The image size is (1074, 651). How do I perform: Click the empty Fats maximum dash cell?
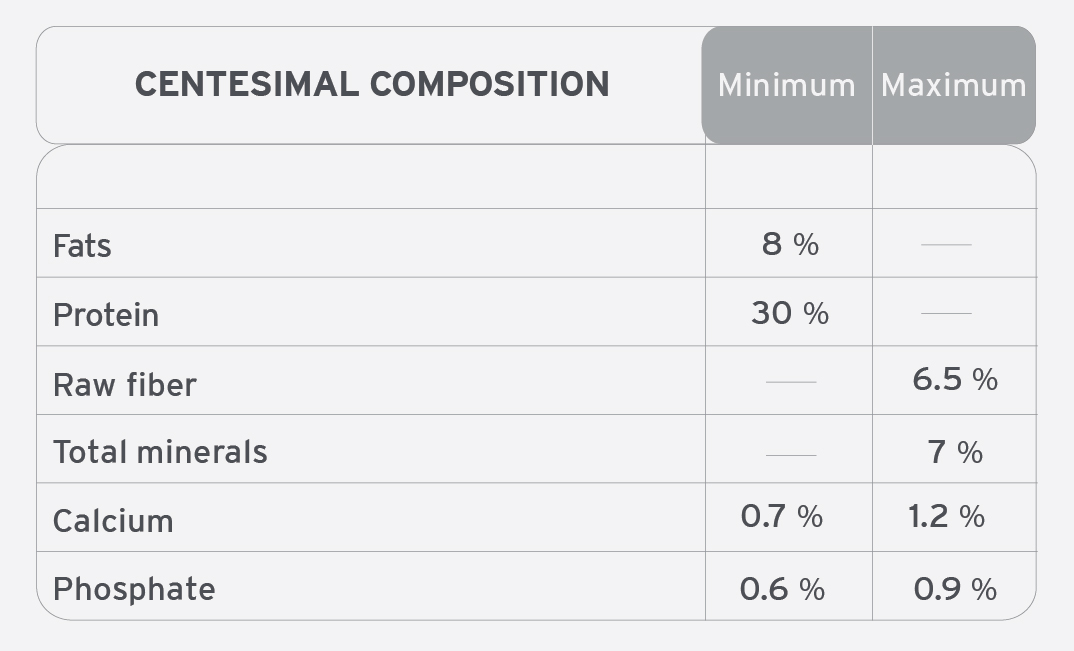(947, 244)
